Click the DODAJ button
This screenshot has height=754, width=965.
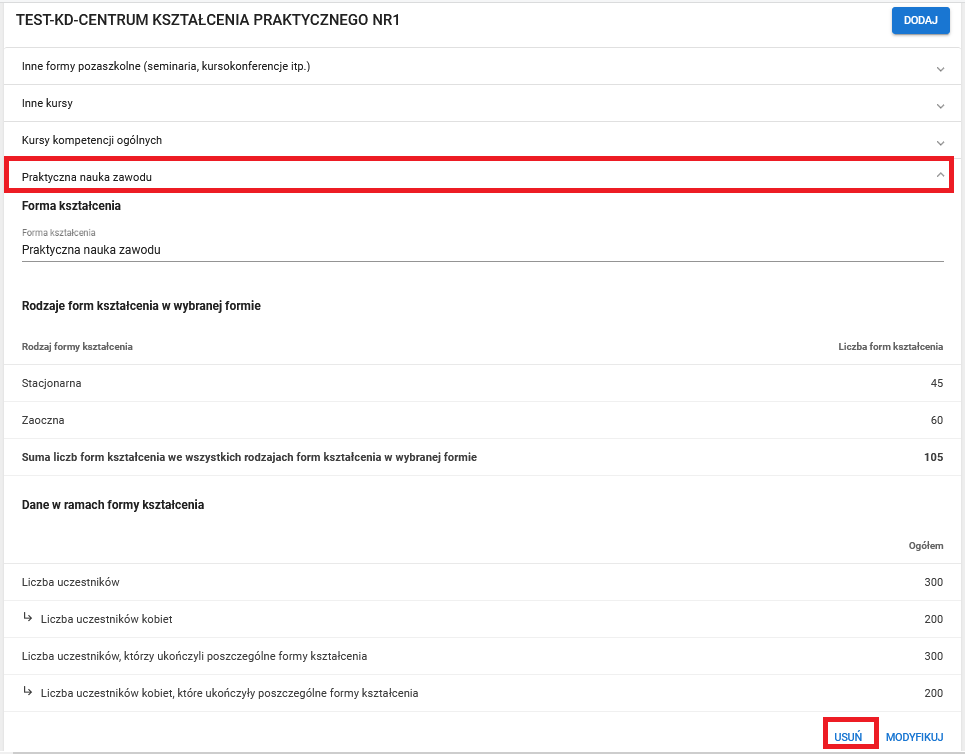coord(920,20)
